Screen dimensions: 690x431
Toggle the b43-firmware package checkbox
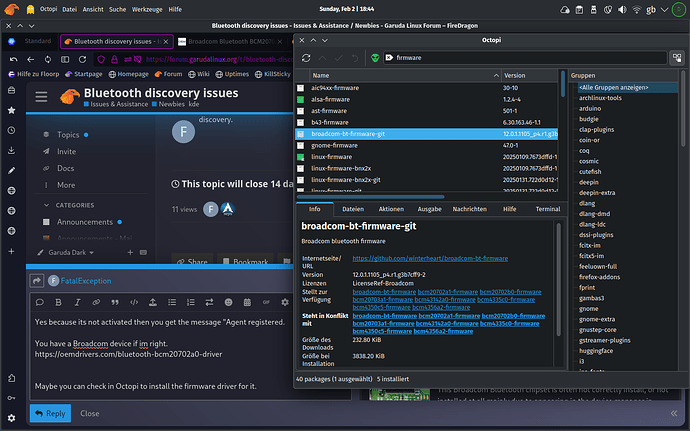coord(301,122)
